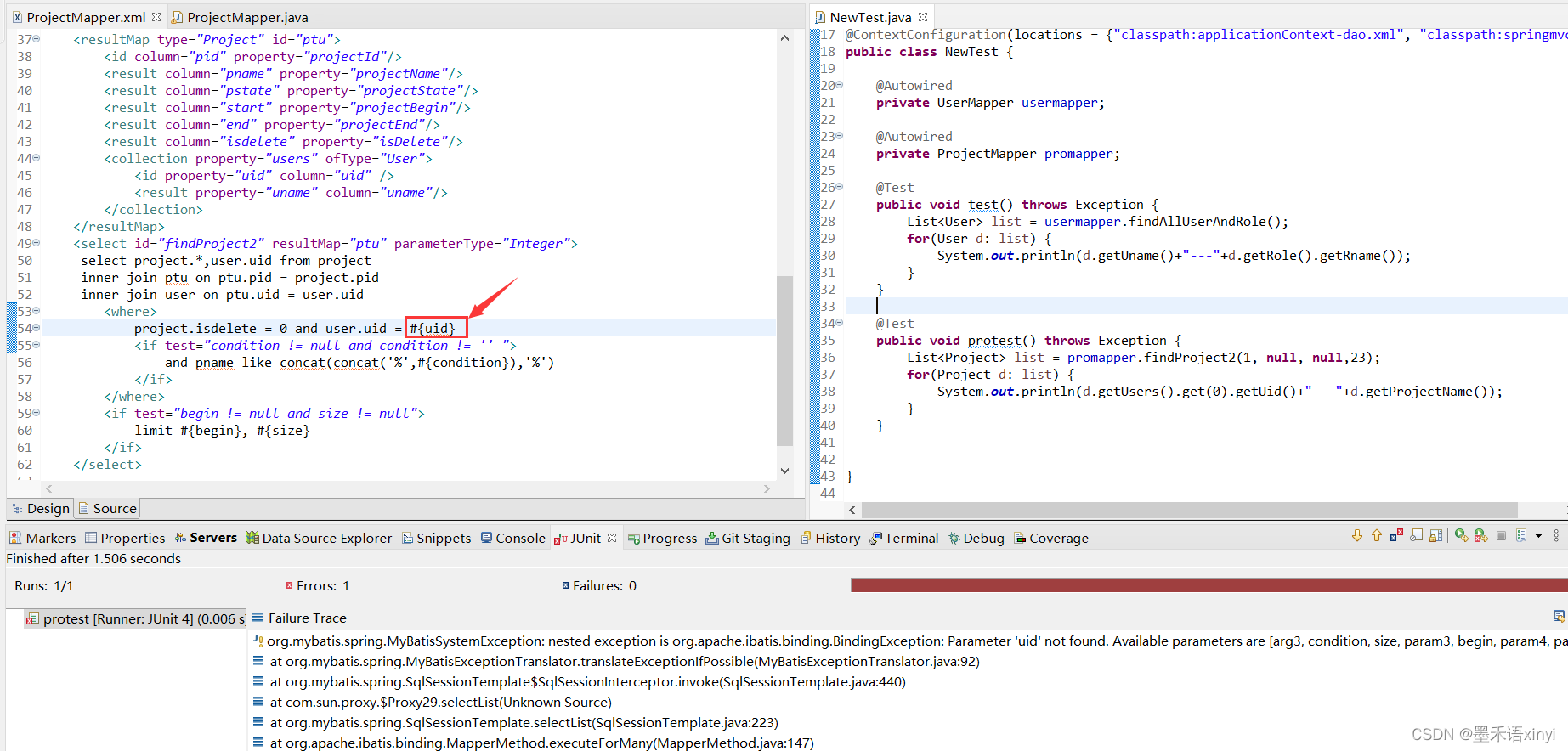Close the ProjectMapper.xml tab
Viewport: 1568px width, 751px height.
tap(156, 17)
